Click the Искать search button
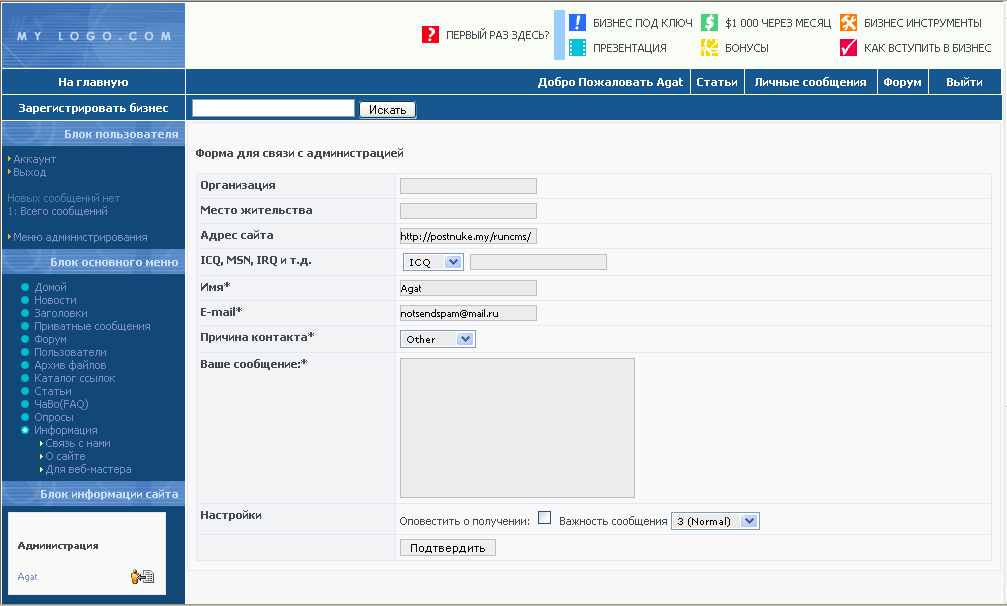Image resolution: width=1007 pixels, height=606 pixels. point(387,110)
